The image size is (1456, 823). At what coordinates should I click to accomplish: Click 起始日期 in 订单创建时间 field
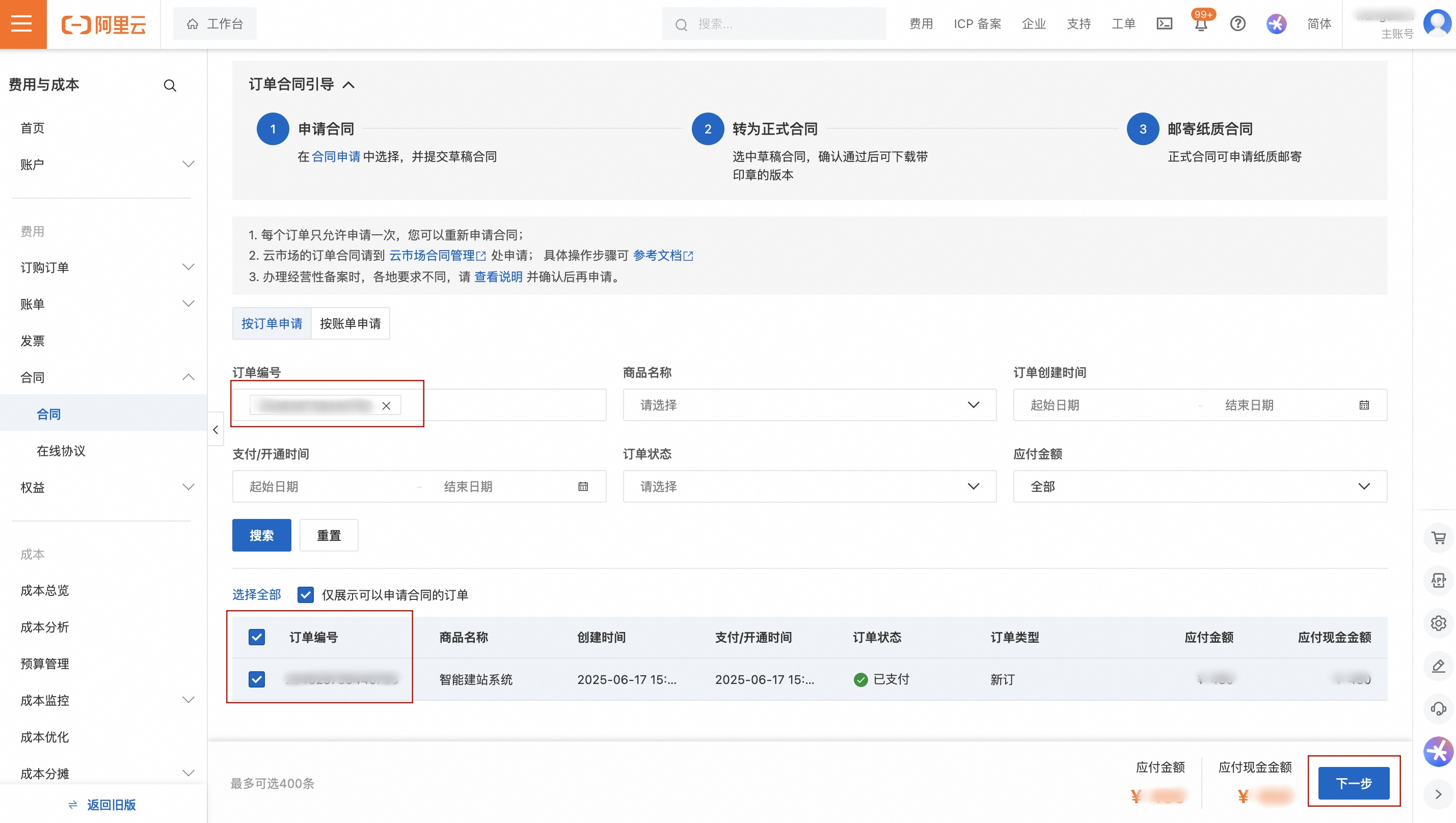(1055, 405)
